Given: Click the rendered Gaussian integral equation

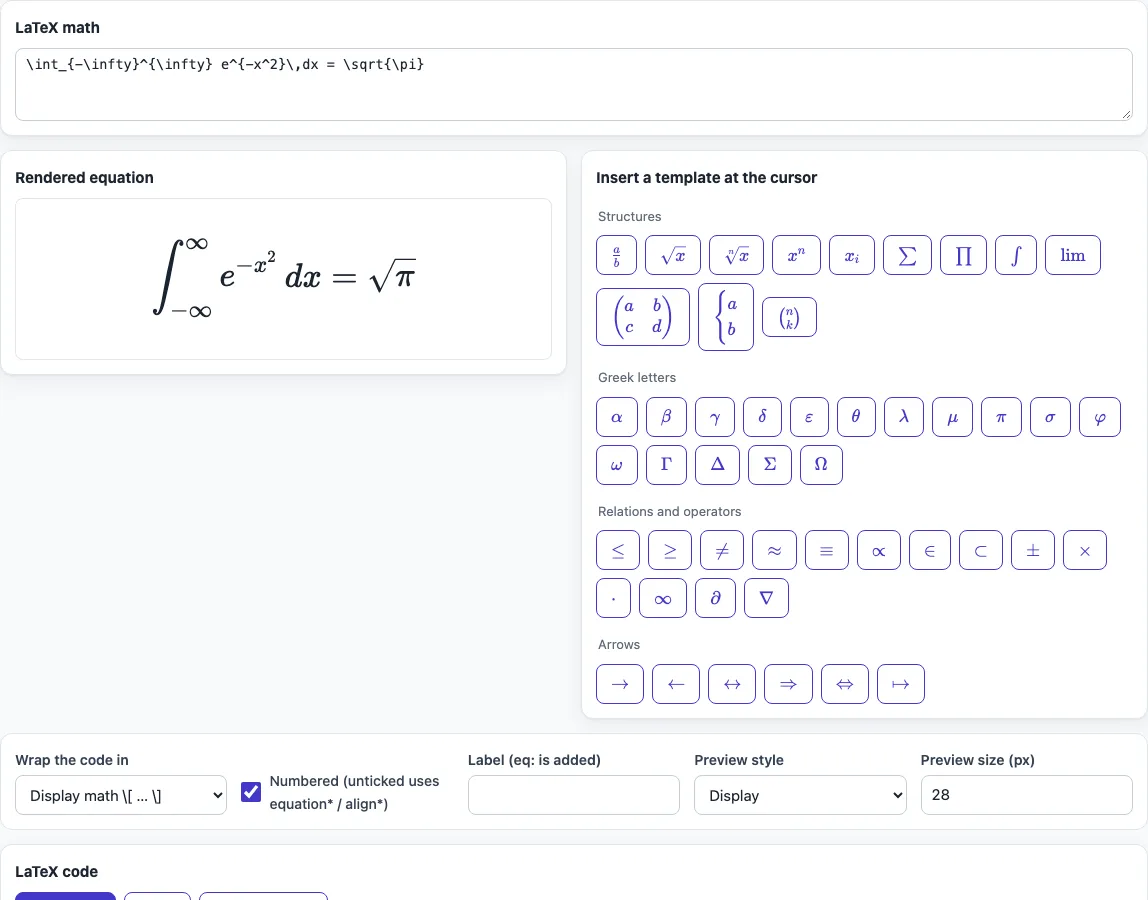Looking at the screenshot, I should click(285, 277).
